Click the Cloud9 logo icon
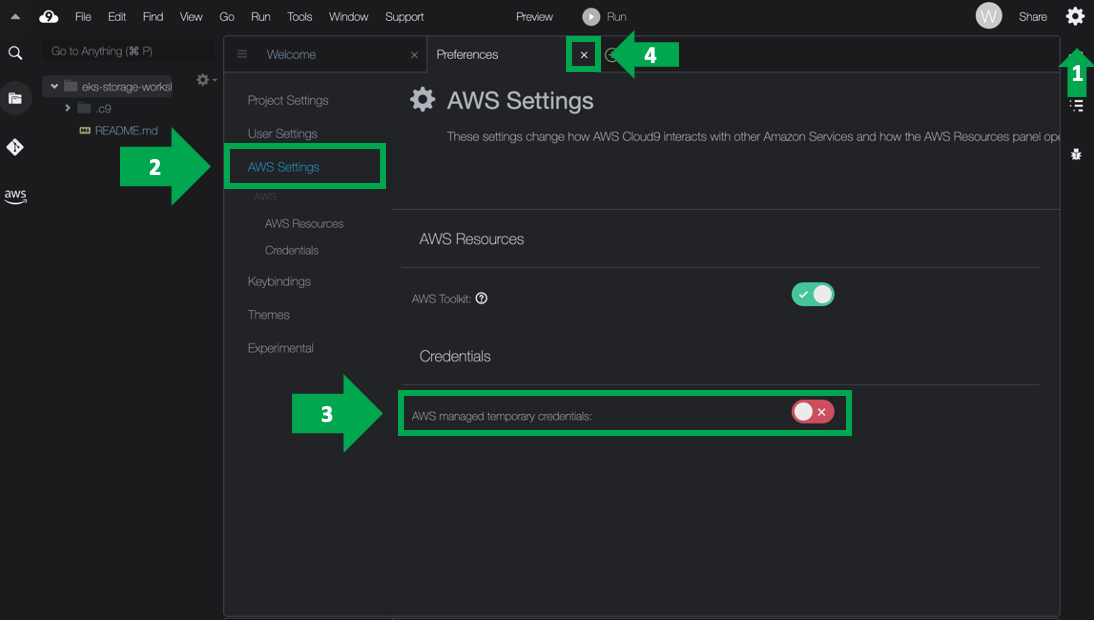 (48, 17)
